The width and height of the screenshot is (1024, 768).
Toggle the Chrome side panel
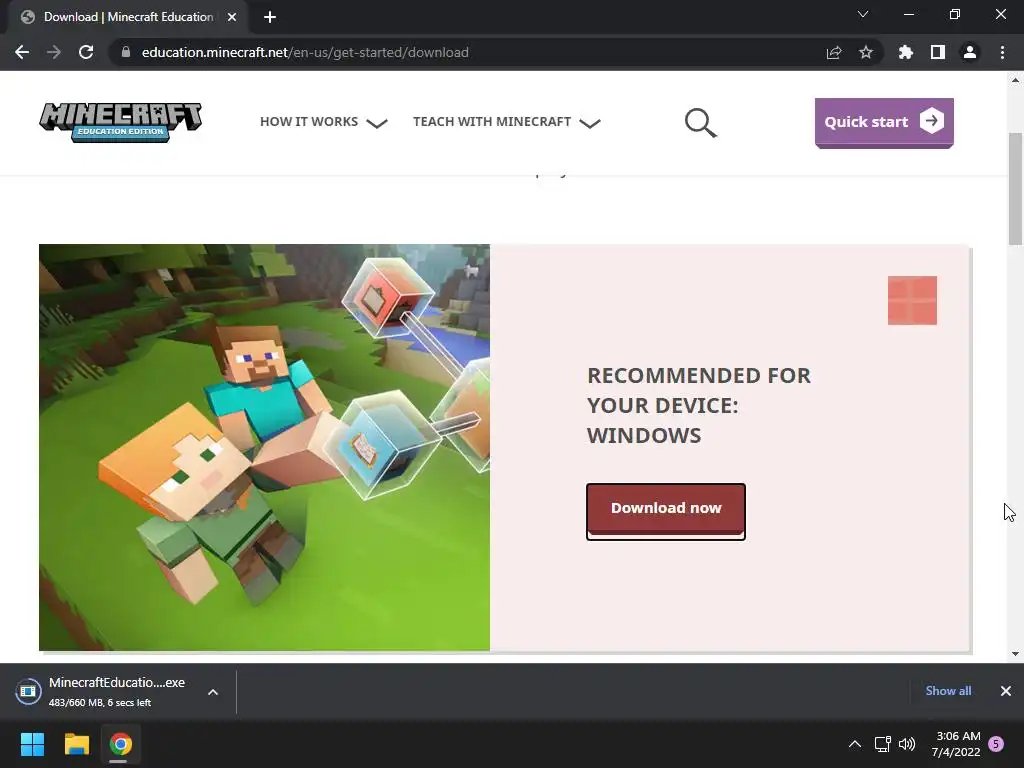(938, 52)
